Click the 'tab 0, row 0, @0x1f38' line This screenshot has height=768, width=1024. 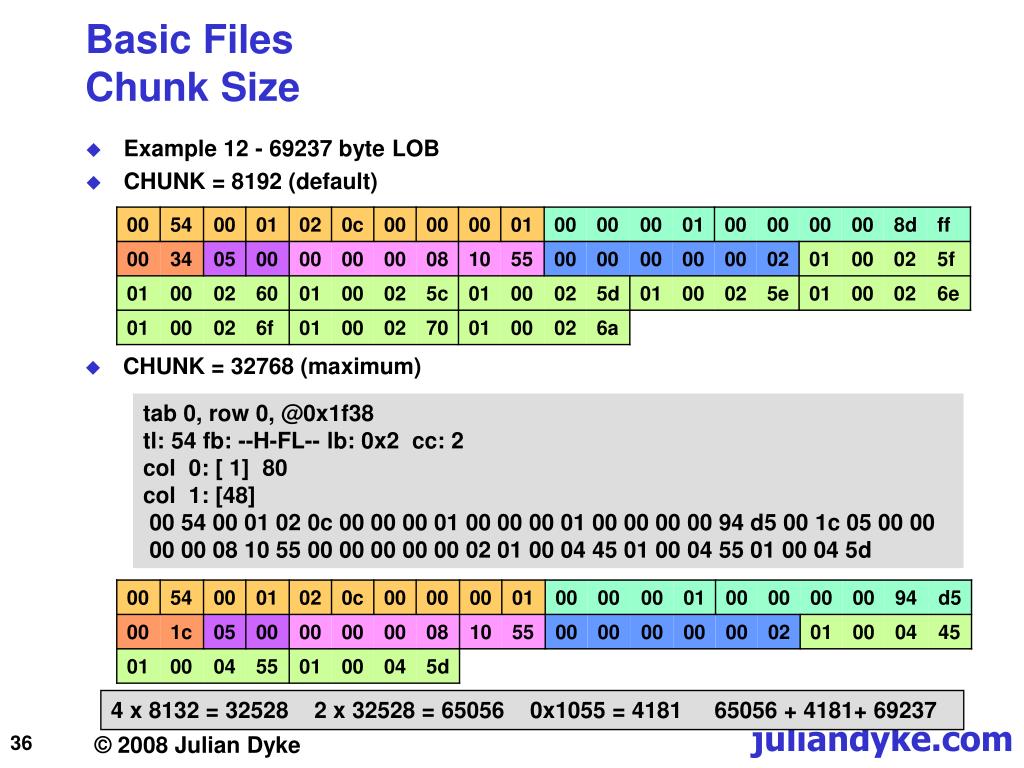coord(259,413)
